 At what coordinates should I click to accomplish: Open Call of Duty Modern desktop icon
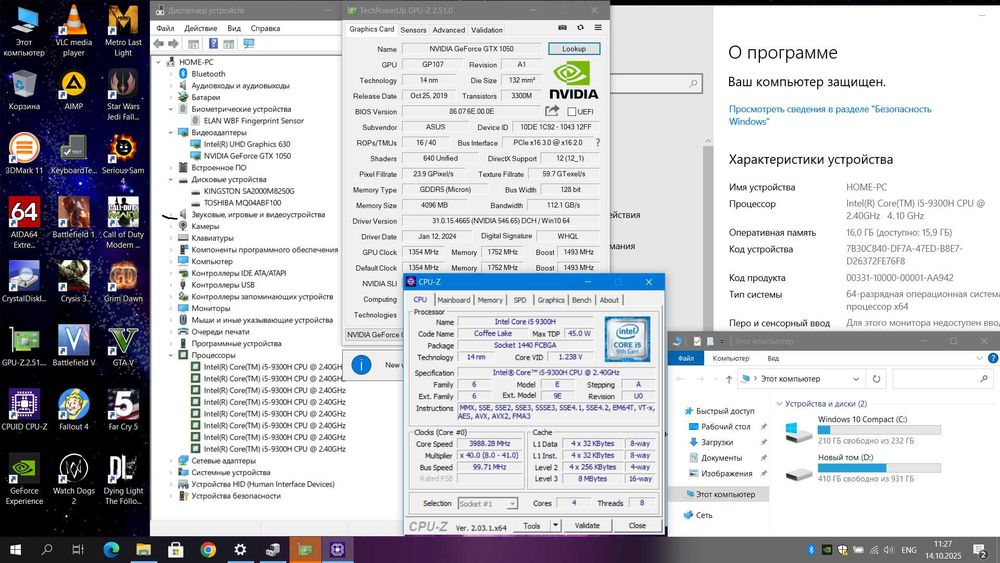pos(123,222)
